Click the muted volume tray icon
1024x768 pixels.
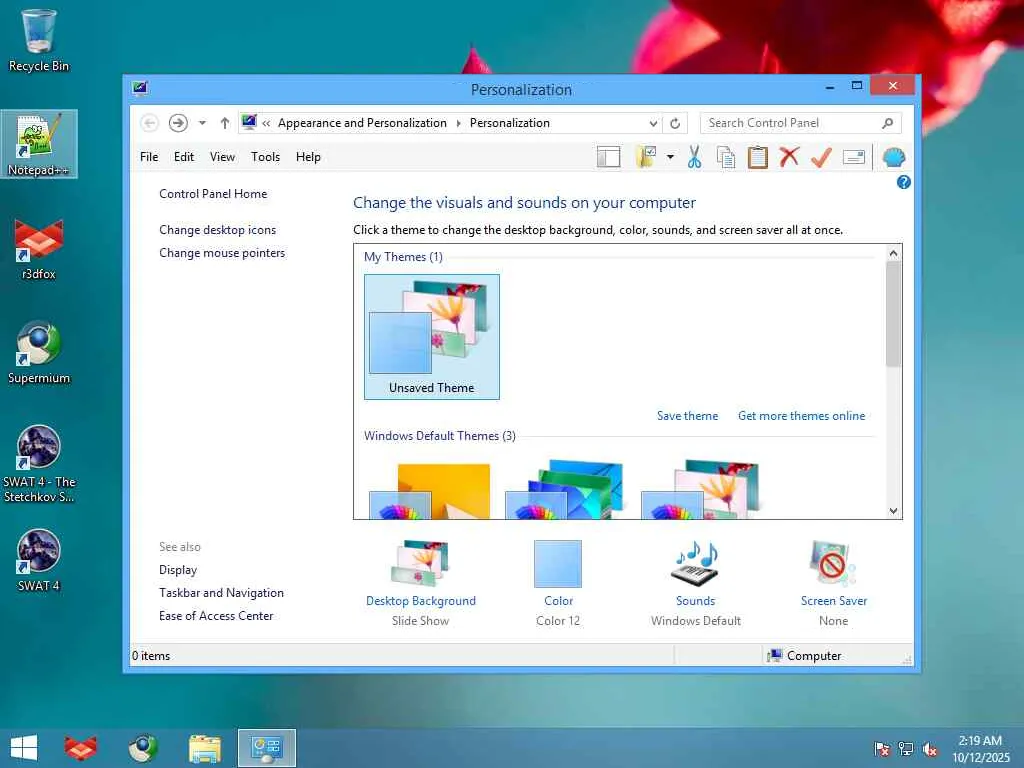(x=929, y=749)
